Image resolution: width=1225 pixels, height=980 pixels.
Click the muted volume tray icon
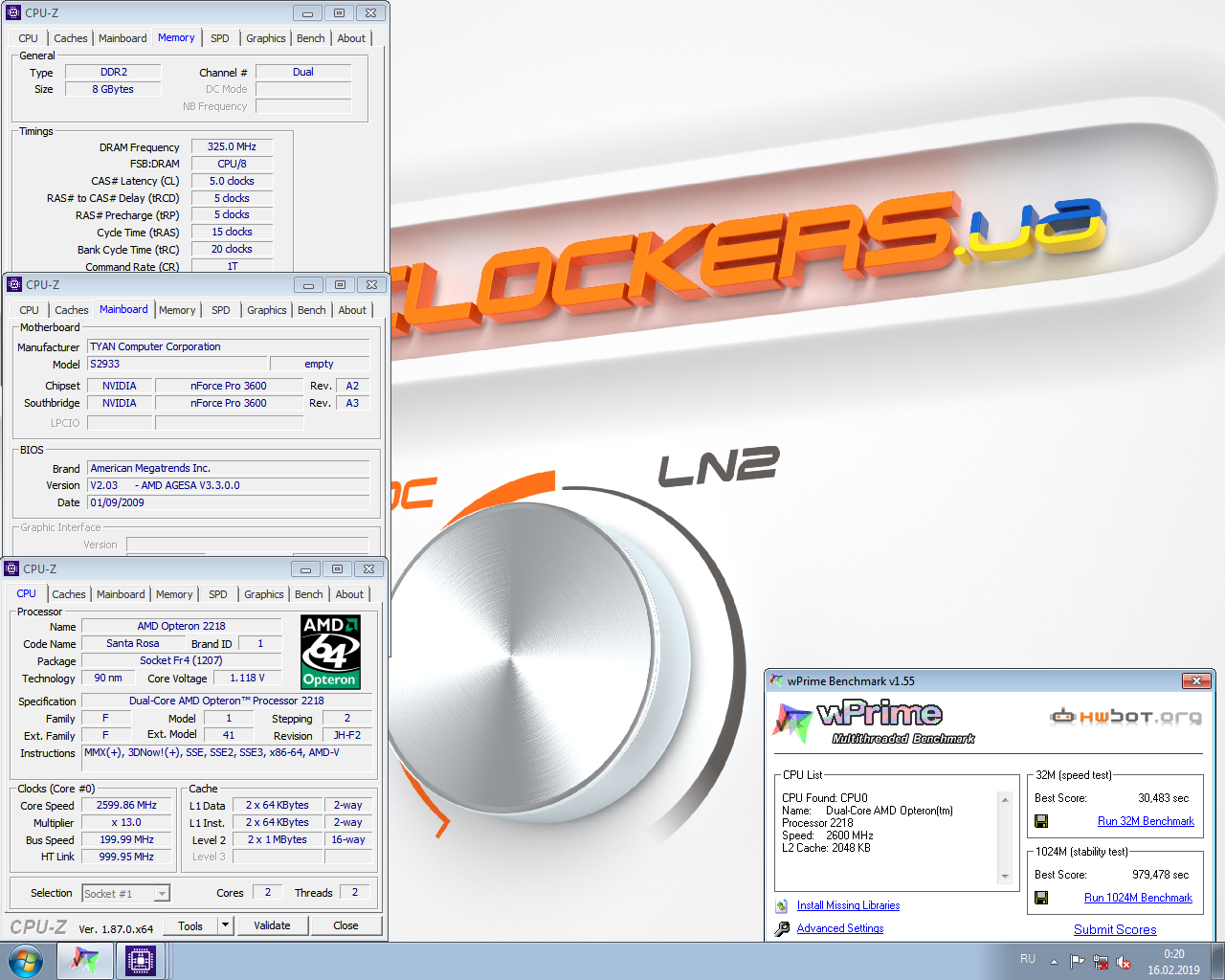[1124, 962]
